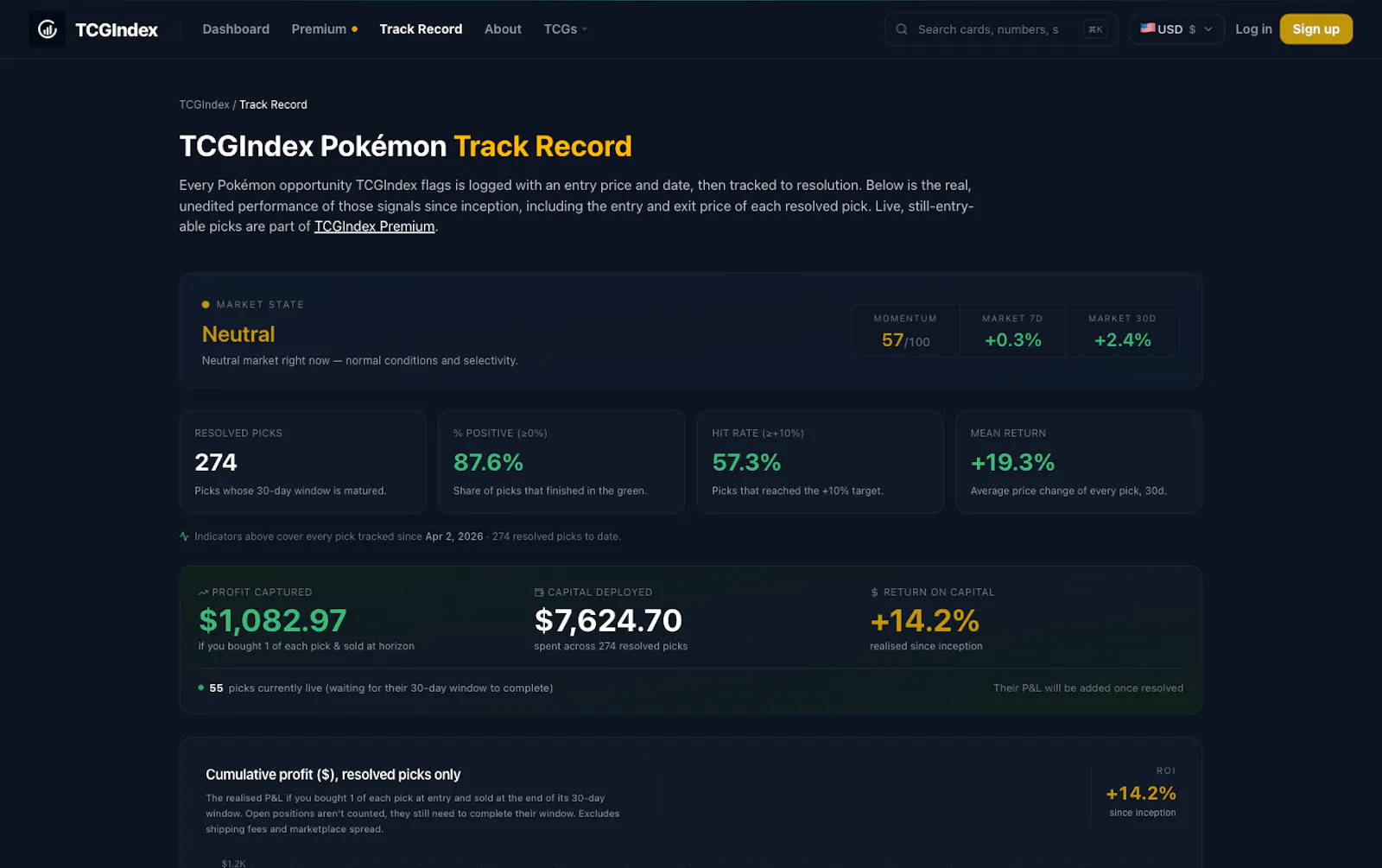Image resolution: width=1382 pixels, height=868 pixels.
Task: Click the Momentum 57/100 value
Action: (905, 340)
